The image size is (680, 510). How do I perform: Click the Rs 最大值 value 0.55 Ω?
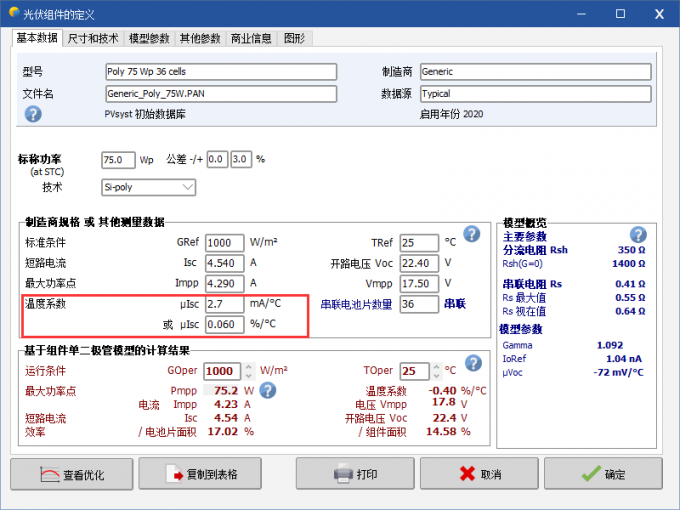[630, 298]
